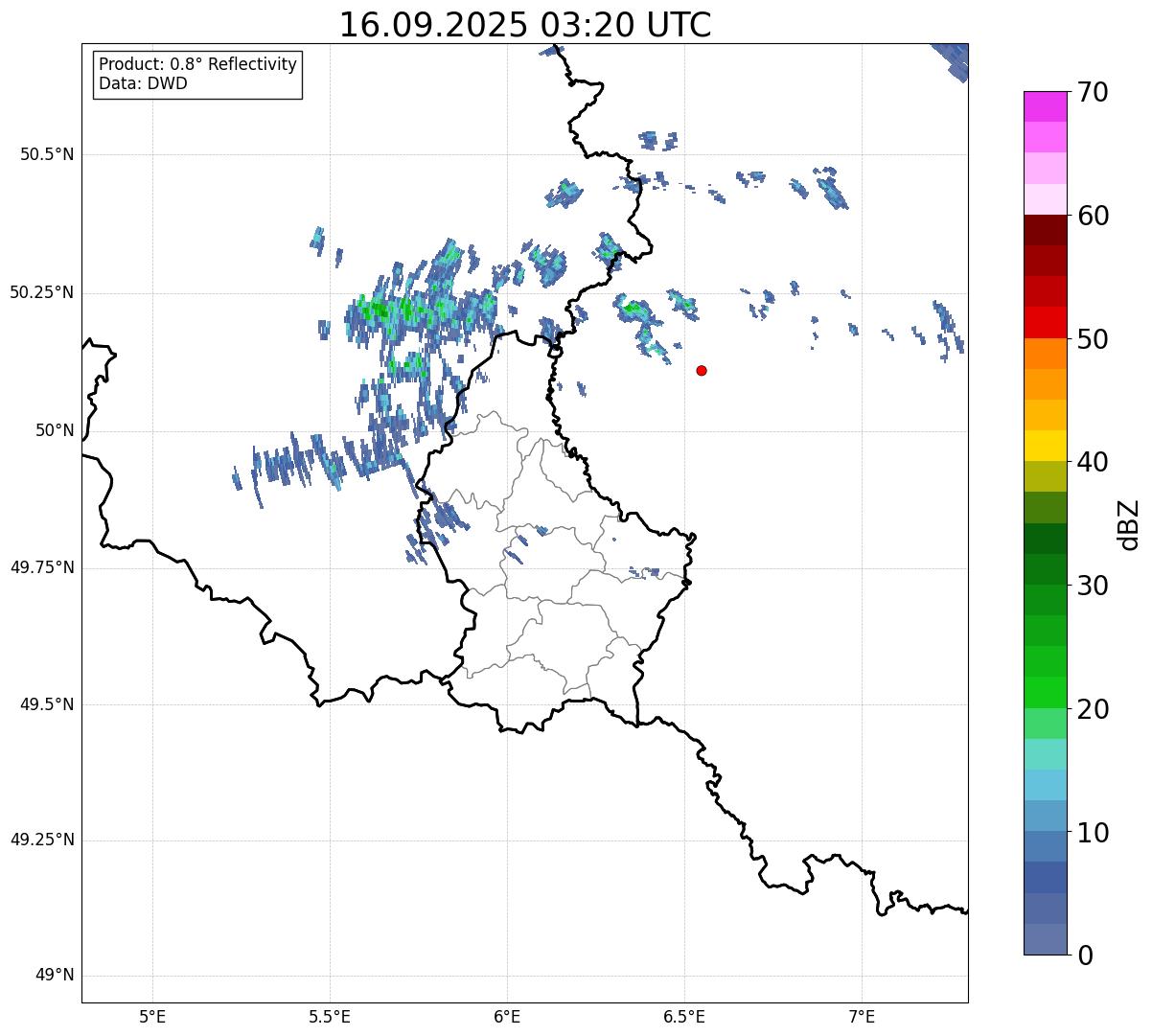1152x1036 pixels.
Task: Click the cyan swatch just above the 10 tick
Action: (x=1045, y=816)
